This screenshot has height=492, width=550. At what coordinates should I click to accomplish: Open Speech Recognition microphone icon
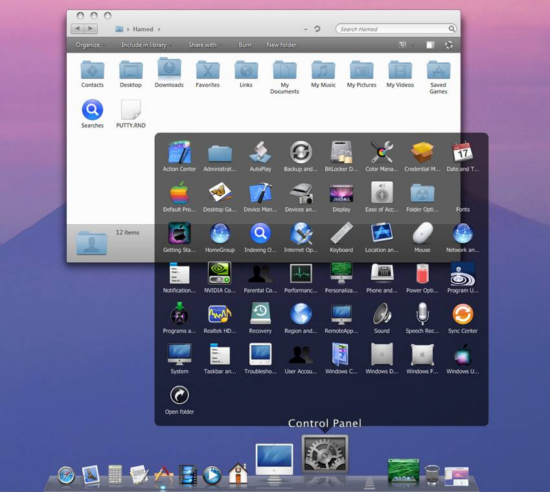pos(422,314)
